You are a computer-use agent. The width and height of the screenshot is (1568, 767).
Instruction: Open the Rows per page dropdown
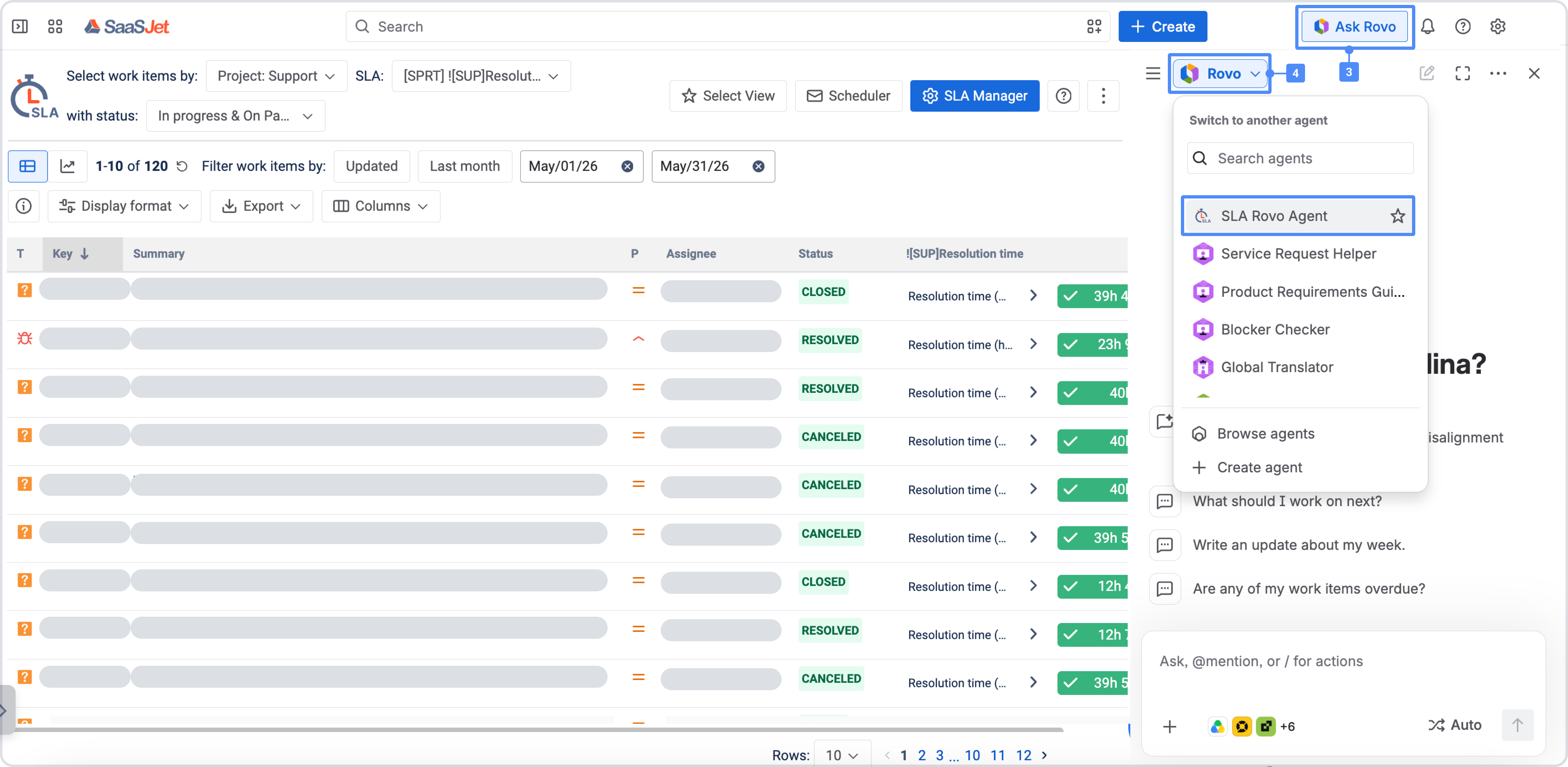click(842, 755)
